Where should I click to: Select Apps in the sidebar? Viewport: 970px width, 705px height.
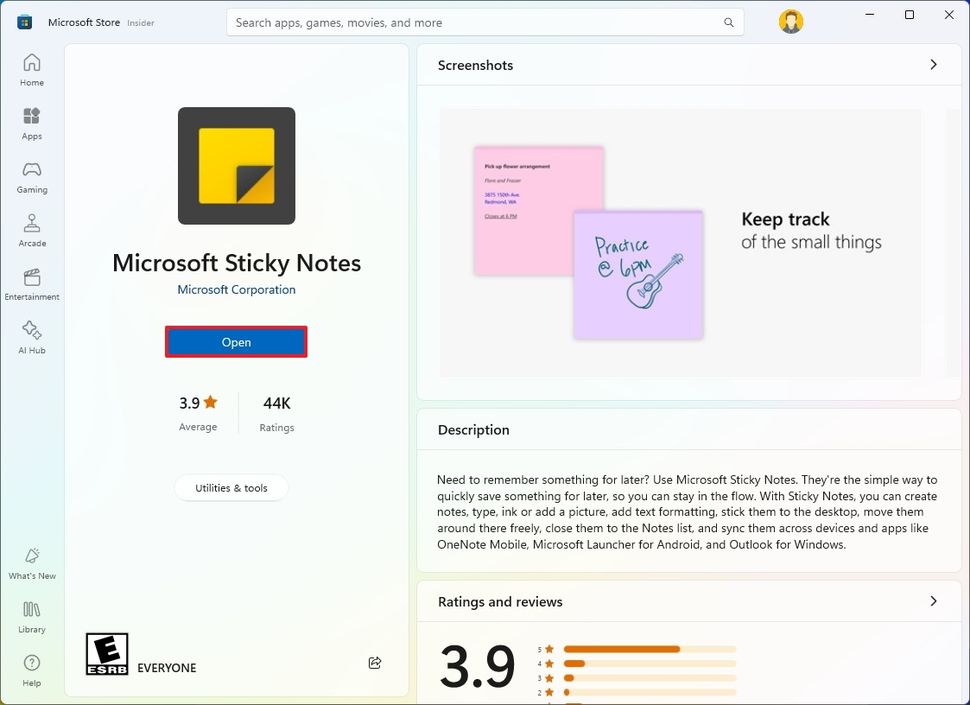31,120
